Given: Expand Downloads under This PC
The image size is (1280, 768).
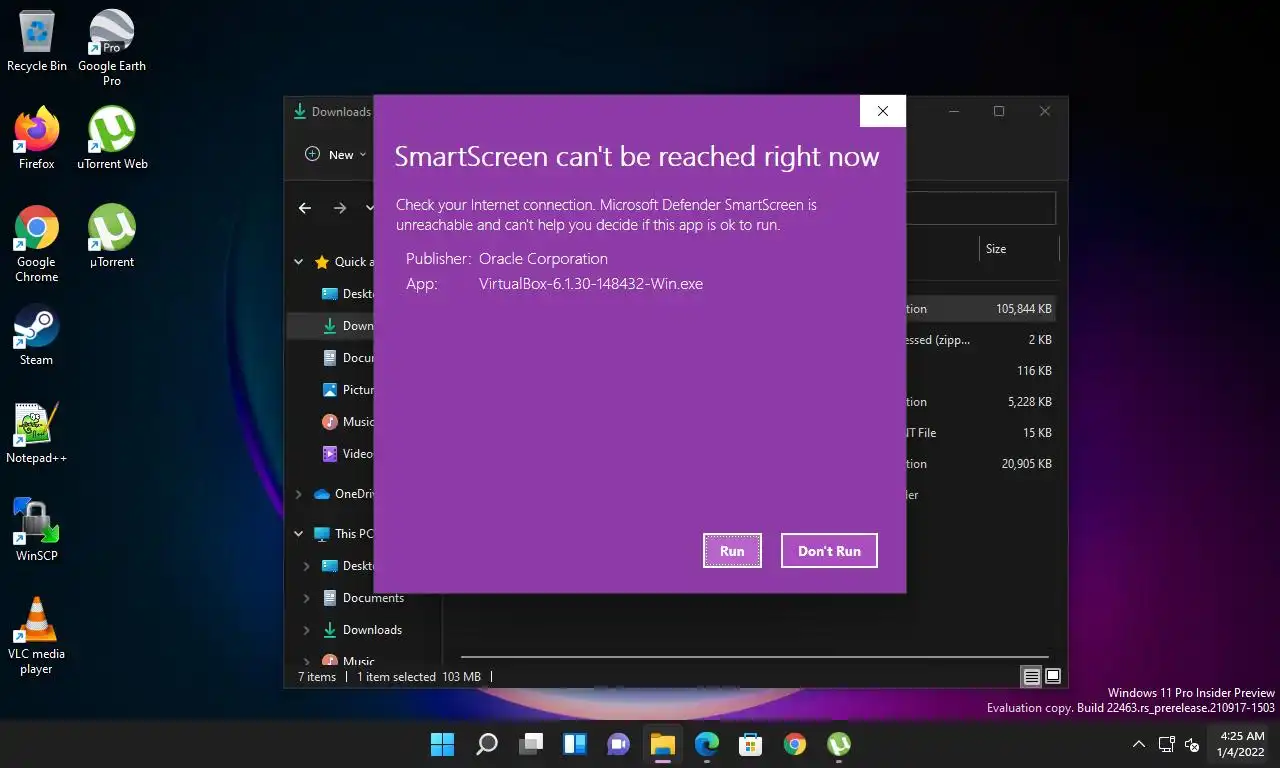Looking at the screenshot, I should [307, 630].
